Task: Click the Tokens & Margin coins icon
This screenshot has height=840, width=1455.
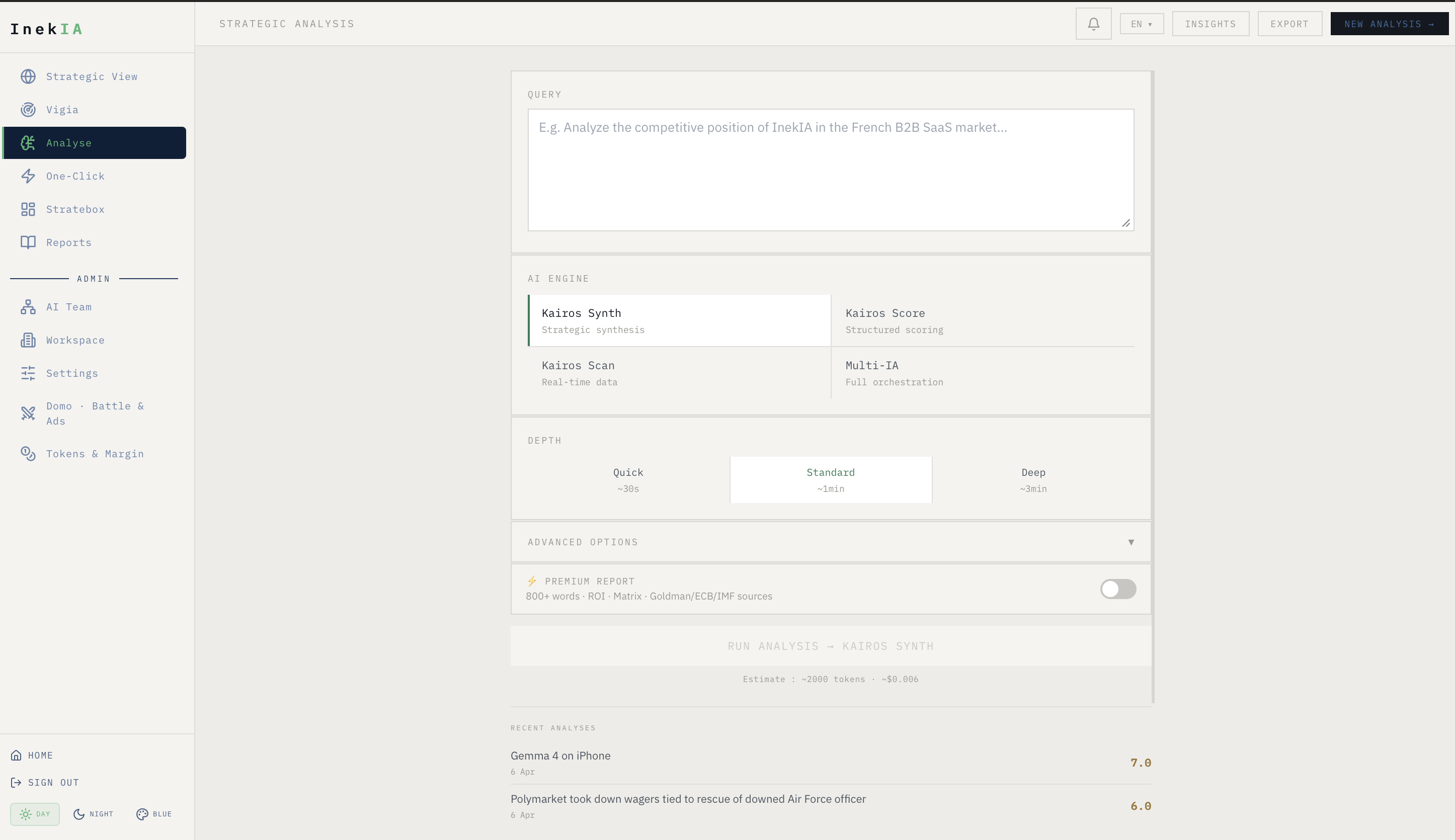Action: [28, 454]
